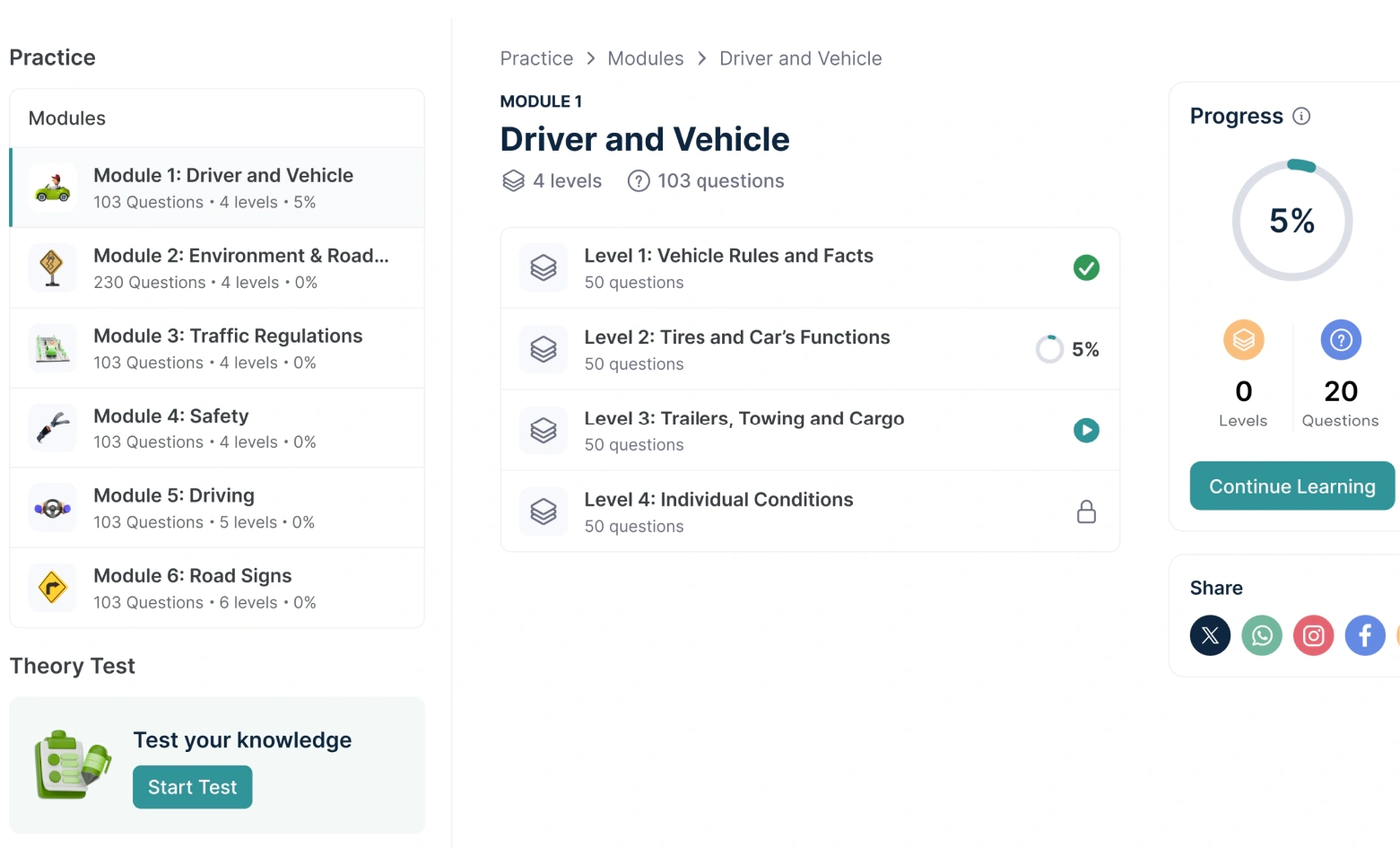Go to Modules in the breadcrumb

coord(645,59)
